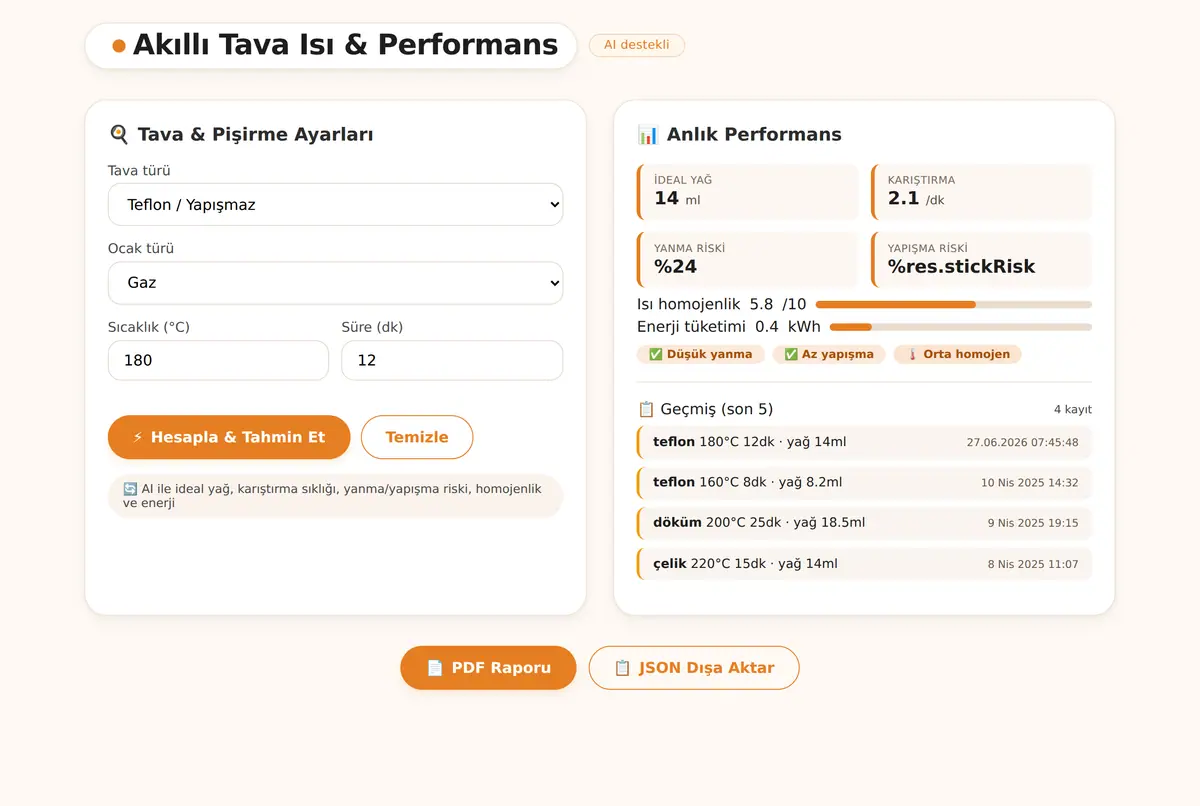This screenshot has height=806, width=1200.
Task: Click the document icon on PDF Raporu button
Action: click(435, 668)
